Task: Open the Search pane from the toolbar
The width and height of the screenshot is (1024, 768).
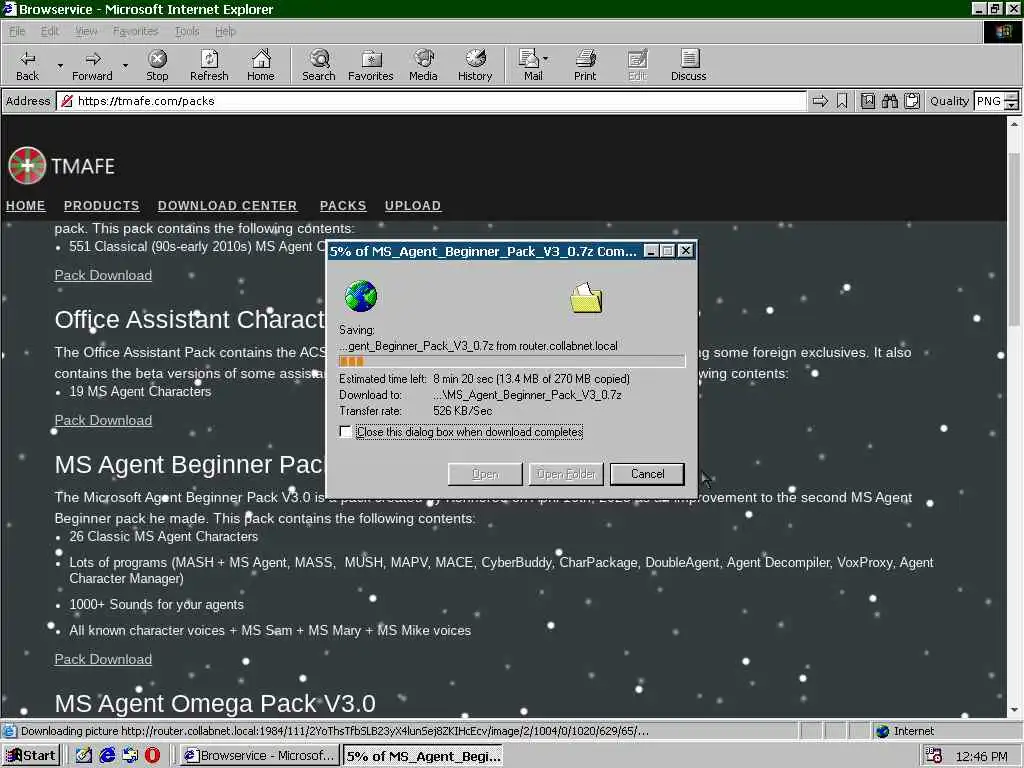Action: coord(319,65)
